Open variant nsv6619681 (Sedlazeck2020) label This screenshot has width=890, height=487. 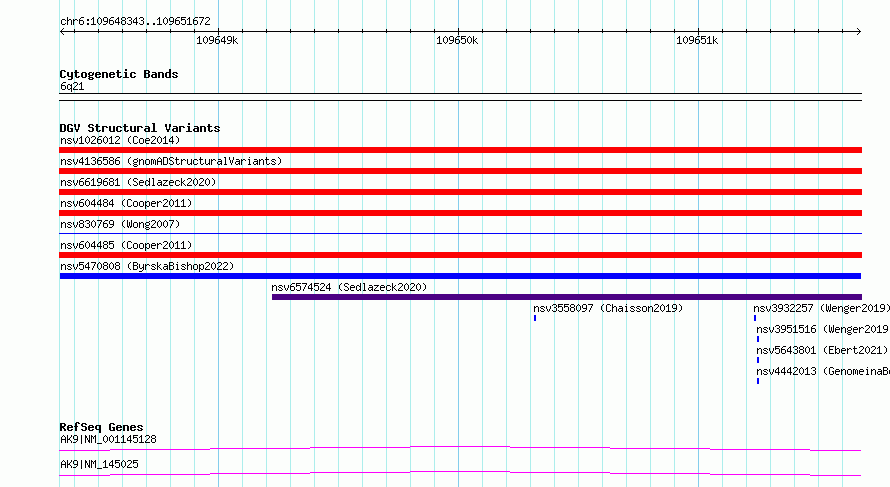tap(138, 182)
